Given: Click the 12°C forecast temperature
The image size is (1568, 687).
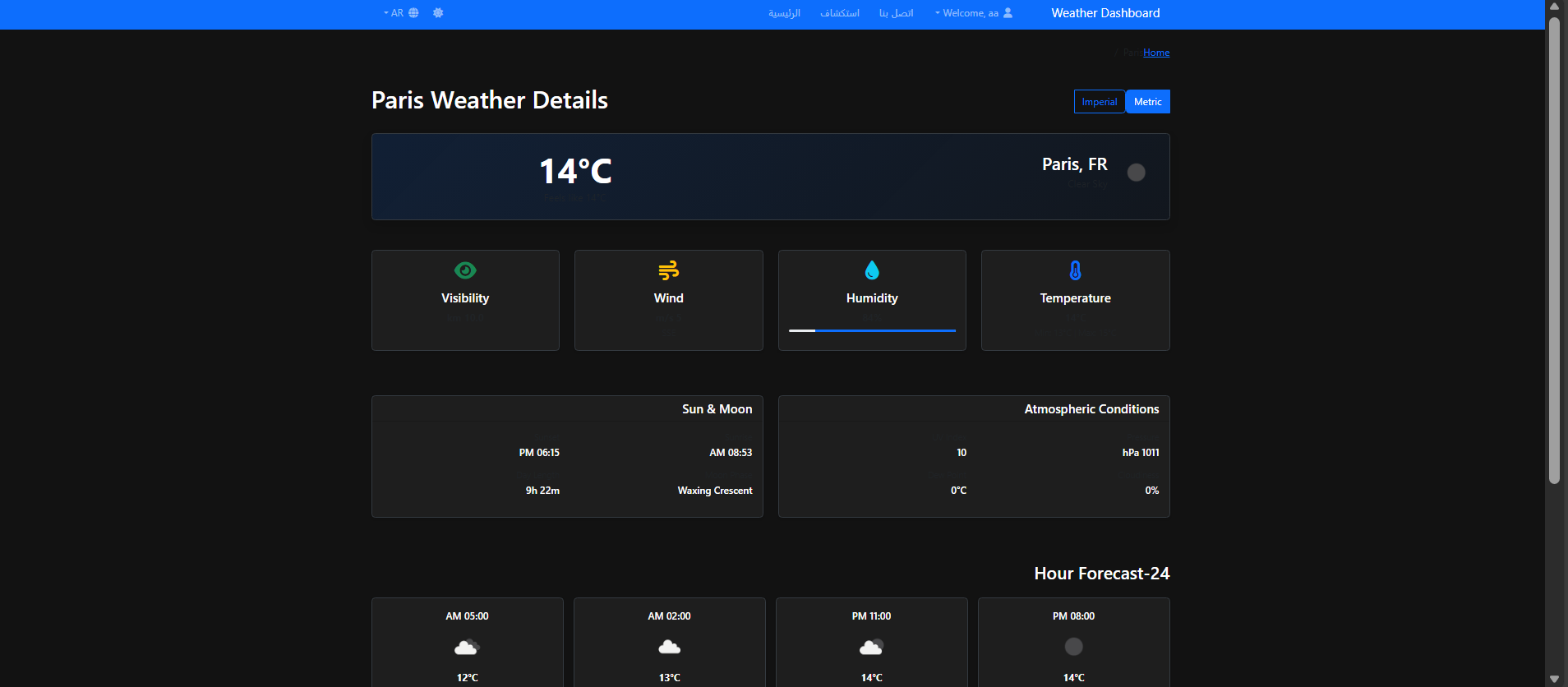Looking at the screenshot, I should tap(467, 678).
